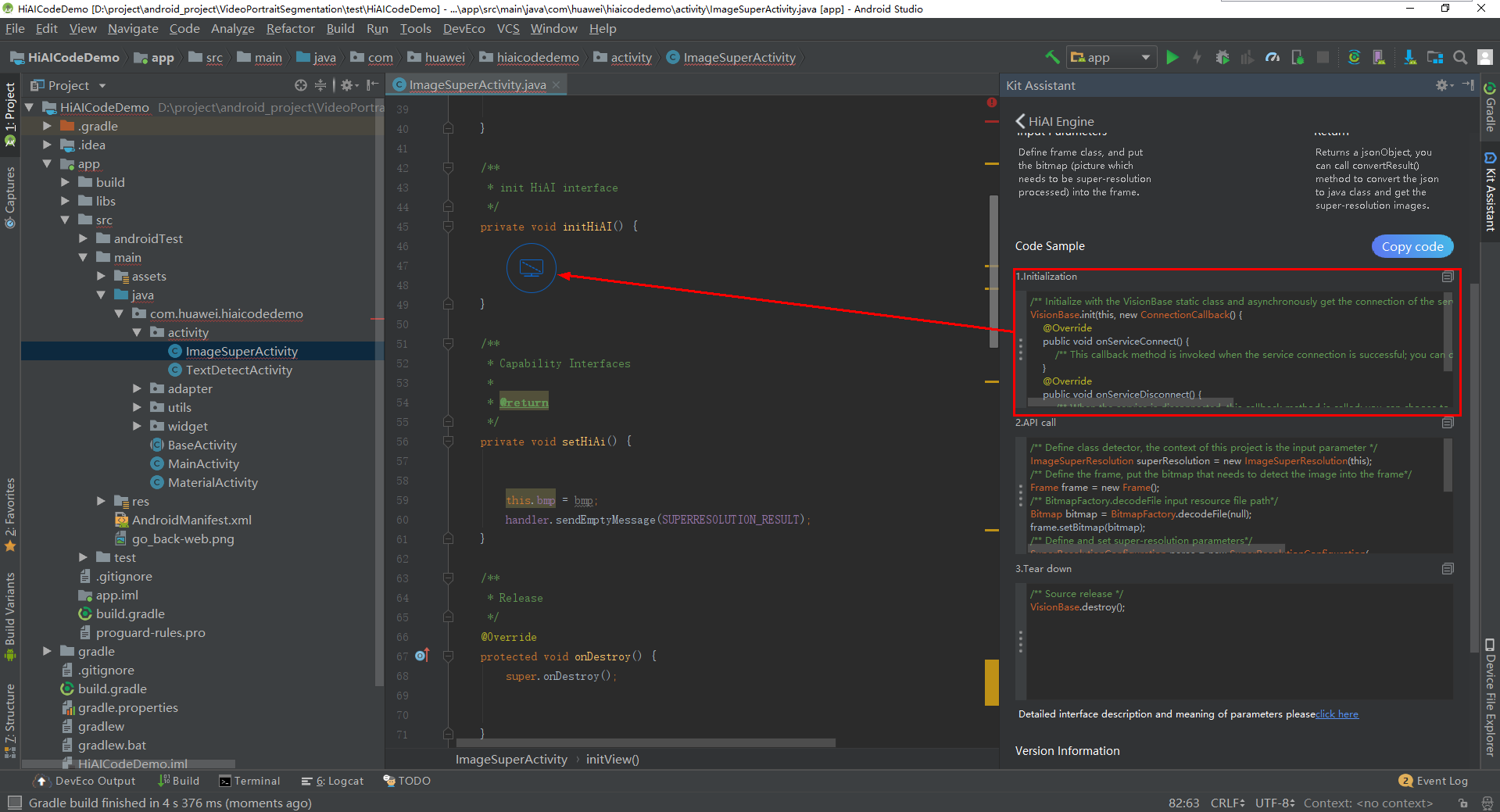Click the Search Everywhere magnifier icon

(1459, 57)
